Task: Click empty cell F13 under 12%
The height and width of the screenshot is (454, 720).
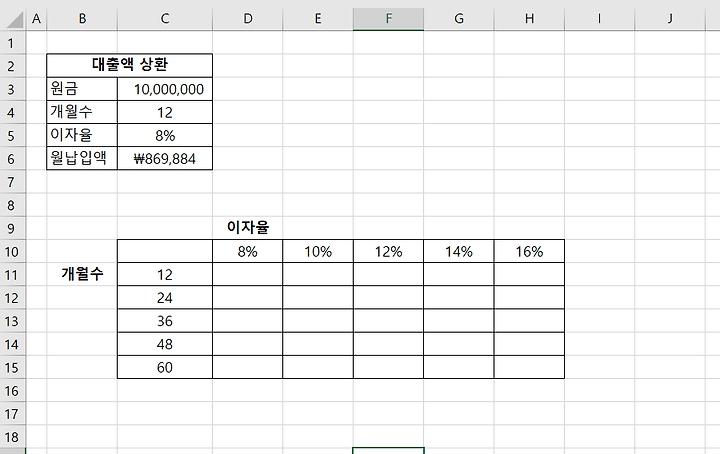Action: (x=388, y=321)
